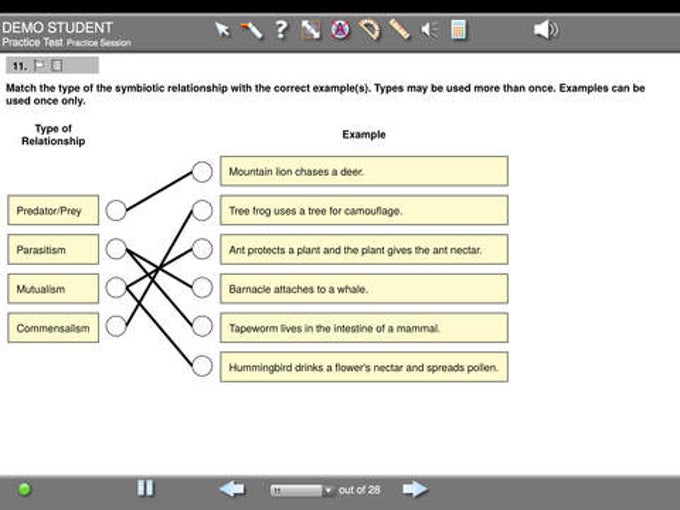Click the Tapeworm example box
The width and height of the screenshot is (680, 510).
(363, 328)
